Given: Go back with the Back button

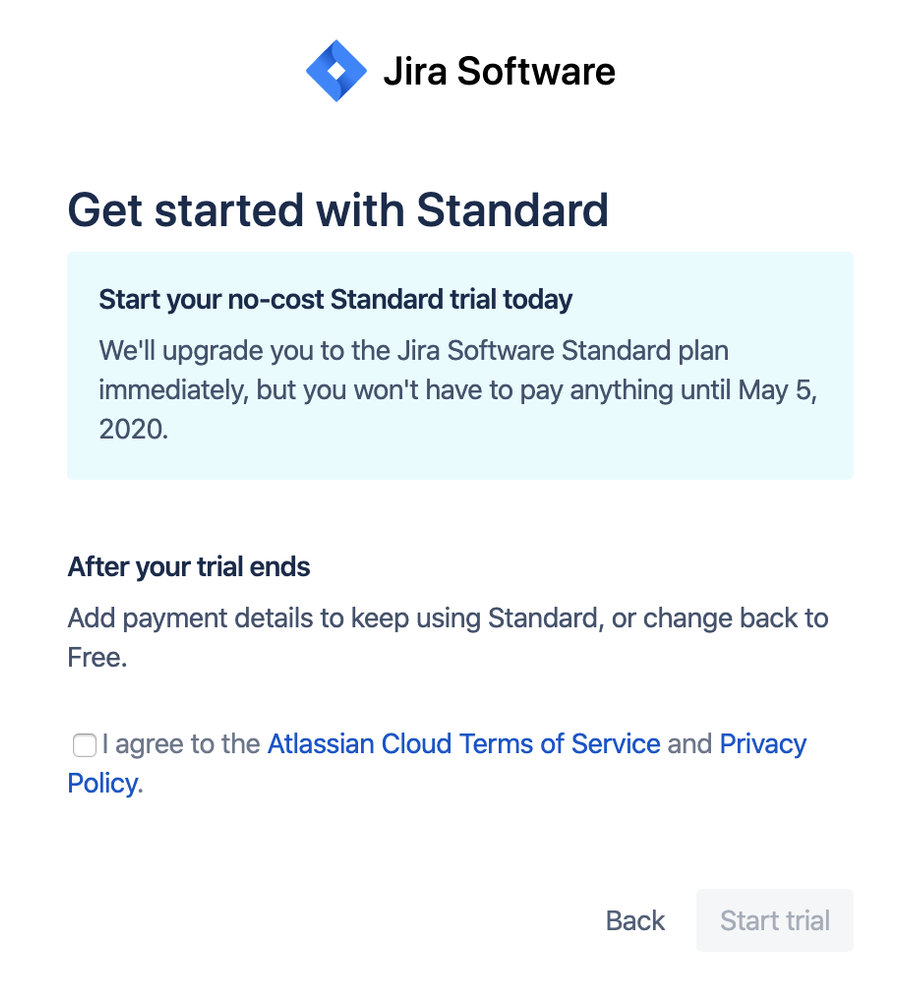Looking at the screenshot, I should point(635,920).
